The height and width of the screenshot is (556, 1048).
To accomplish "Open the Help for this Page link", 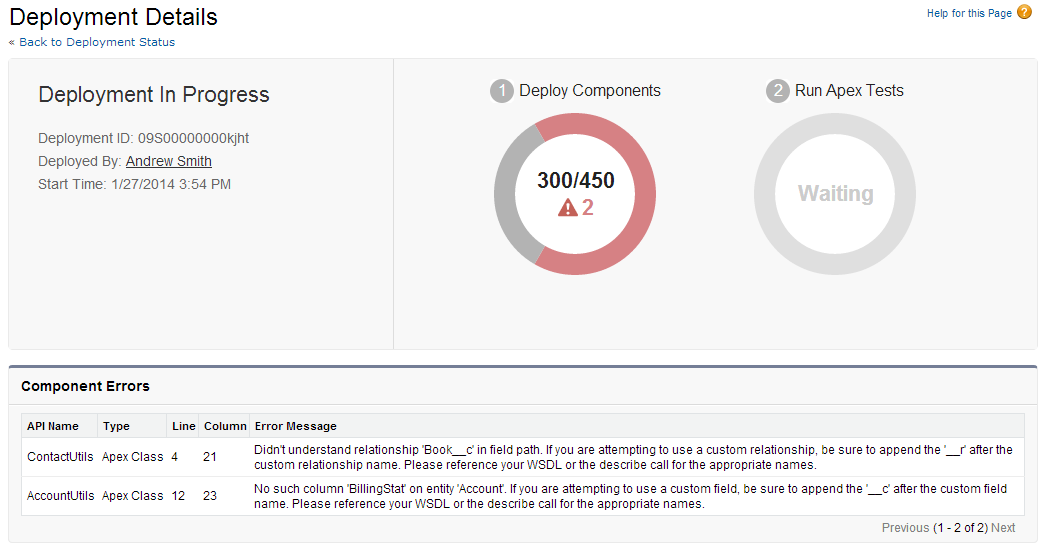I will pyautogui.click(x=969, y=13).
